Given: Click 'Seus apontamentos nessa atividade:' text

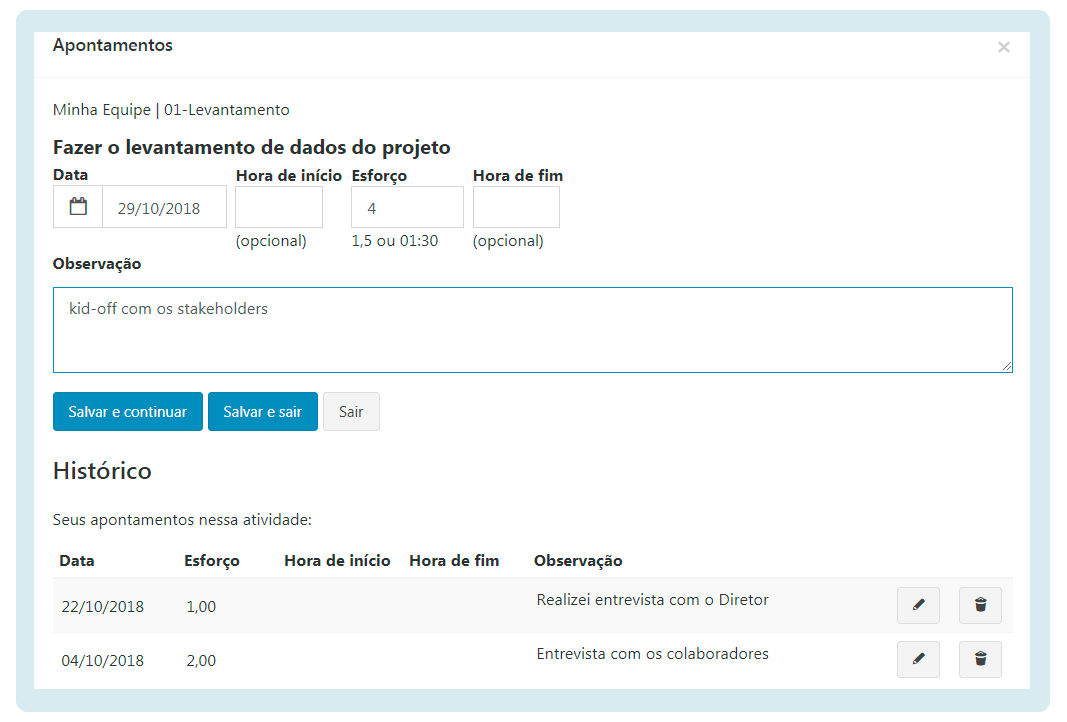Looking at the screenshot, I should point(182,520).
